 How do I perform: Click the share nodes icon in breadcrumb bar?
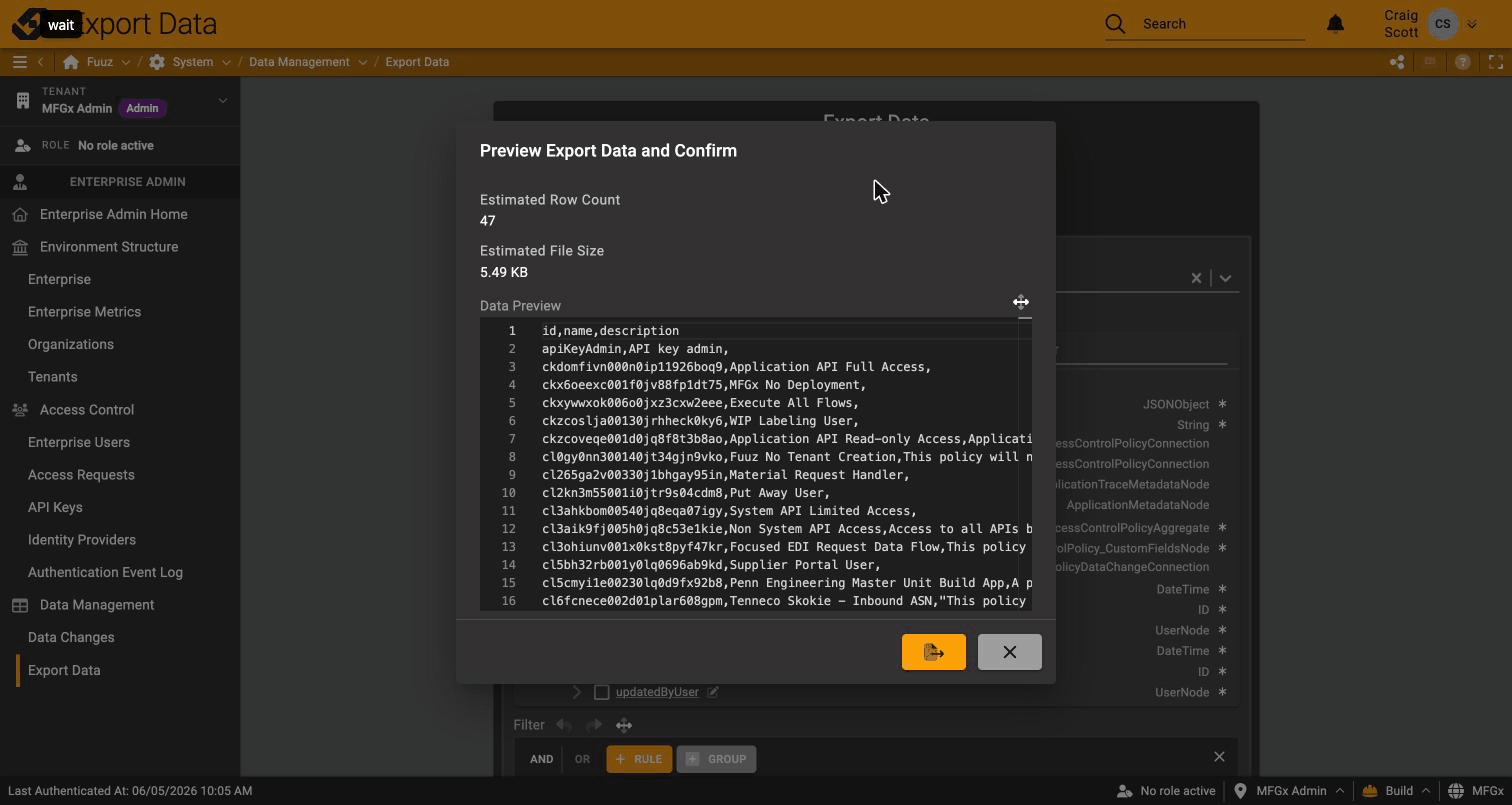pos(1397,62)
